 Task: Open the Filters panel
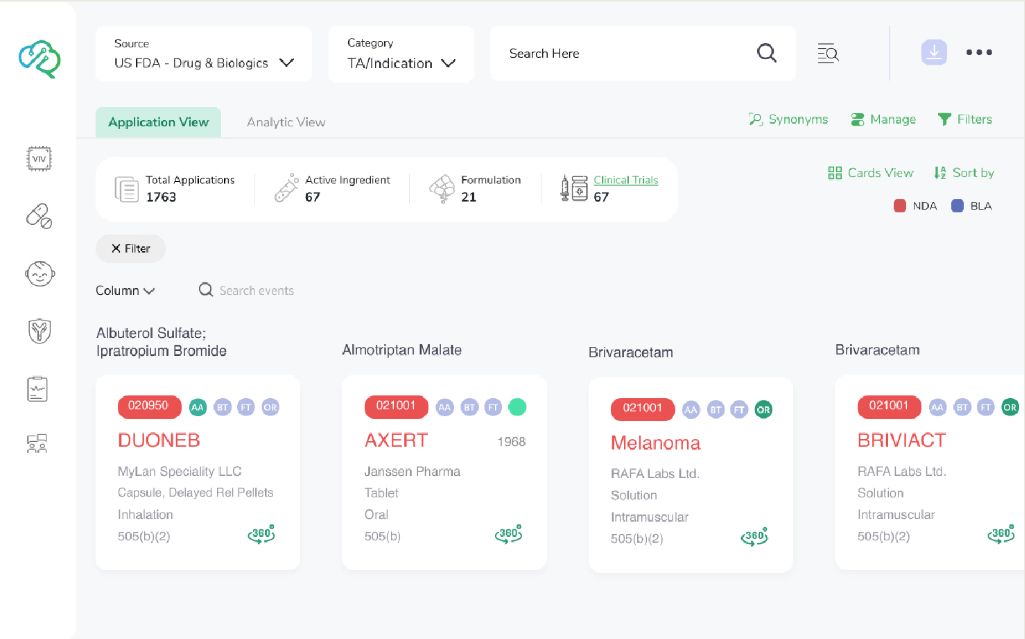pyautogui.click(x=965, y=119)
